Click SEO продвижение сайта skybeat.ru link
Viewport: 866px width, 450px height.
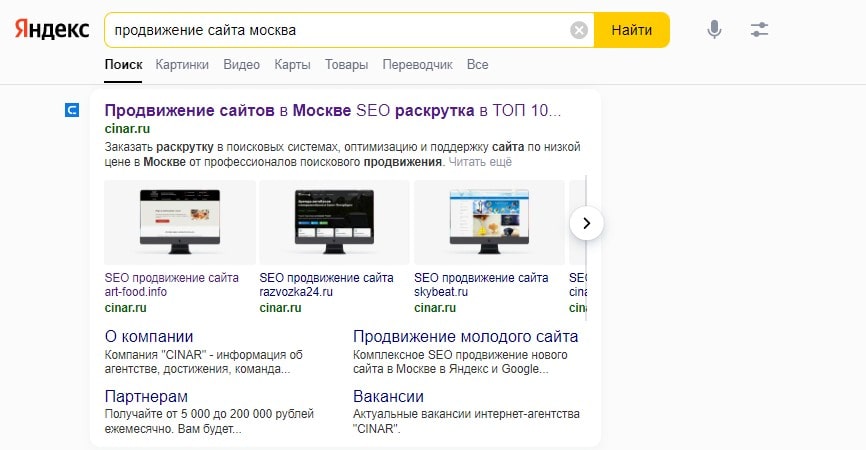coord(481,284)
